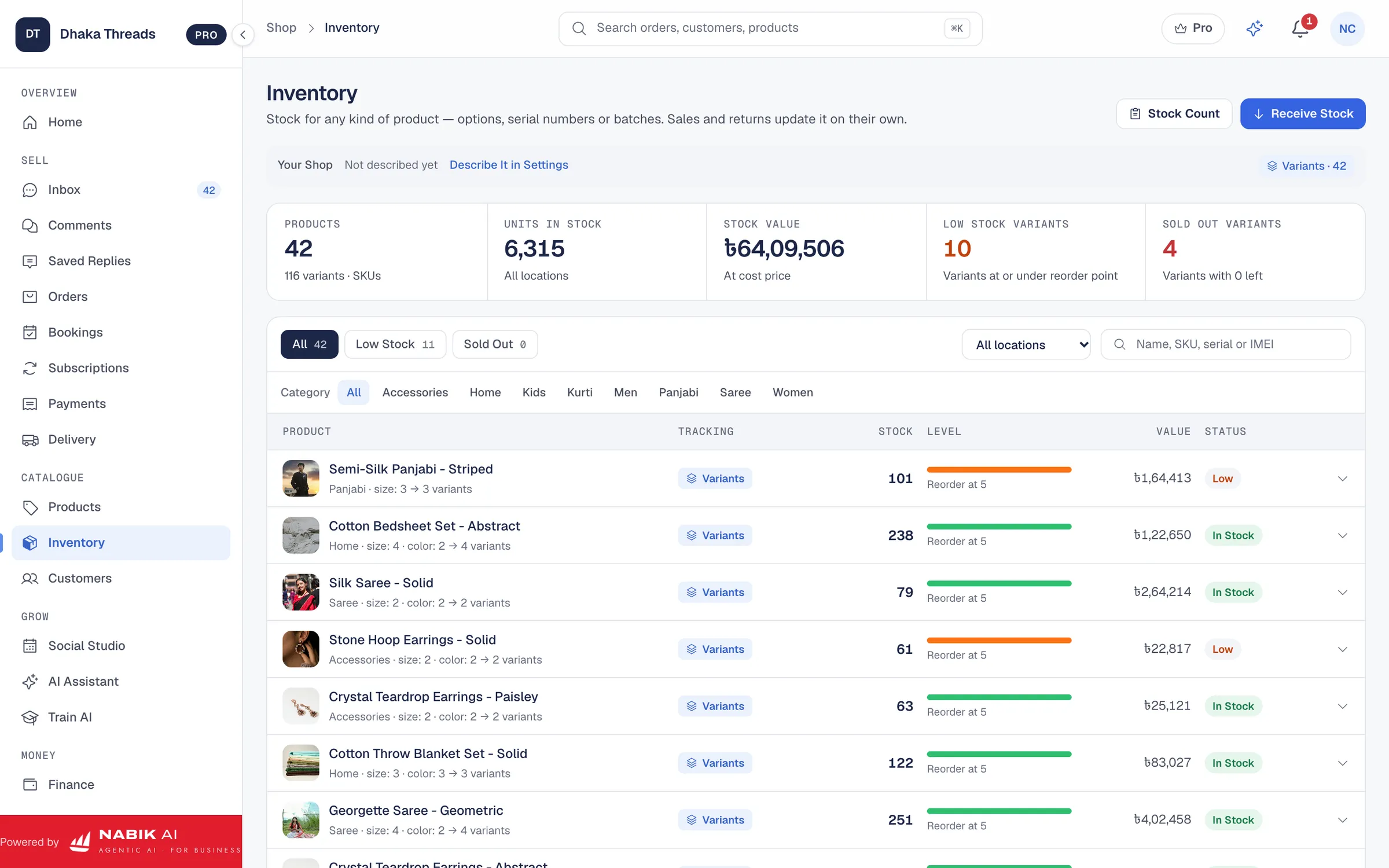Focus the Name, SKU, serial or IMEI field

coord(1225,344)
